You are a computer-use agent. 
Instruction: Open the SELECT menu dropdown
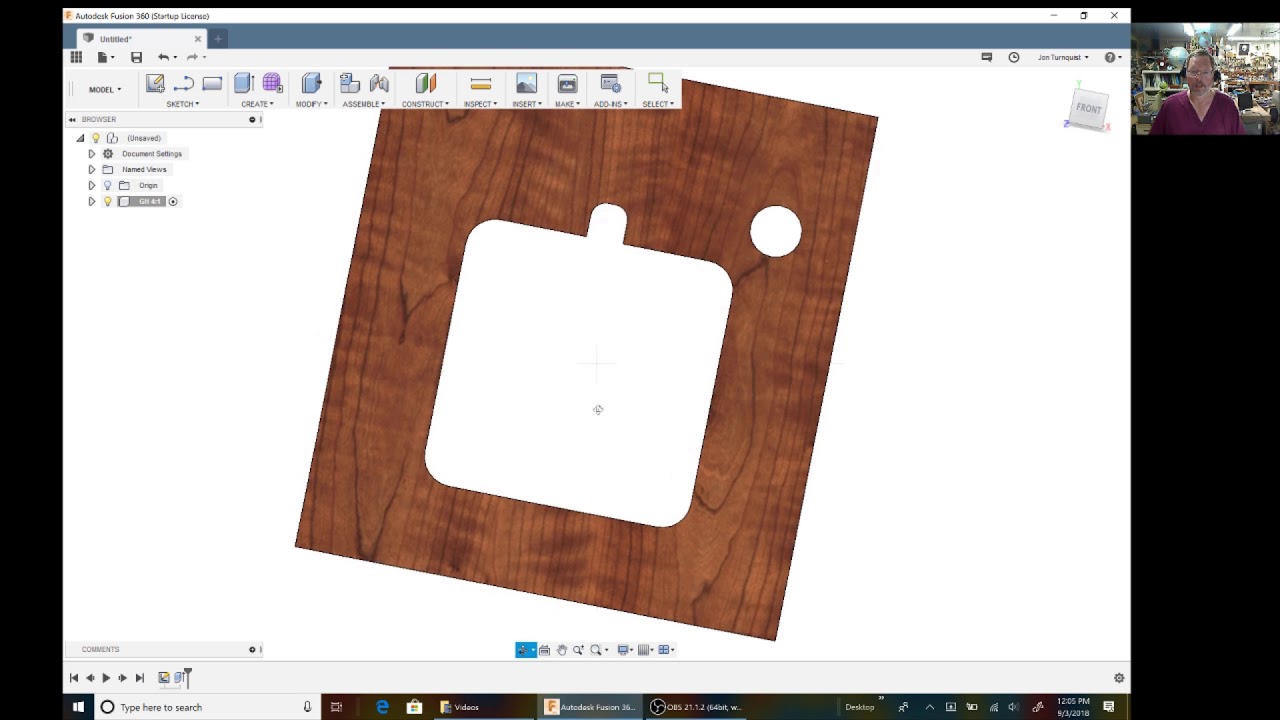point(658,104)
